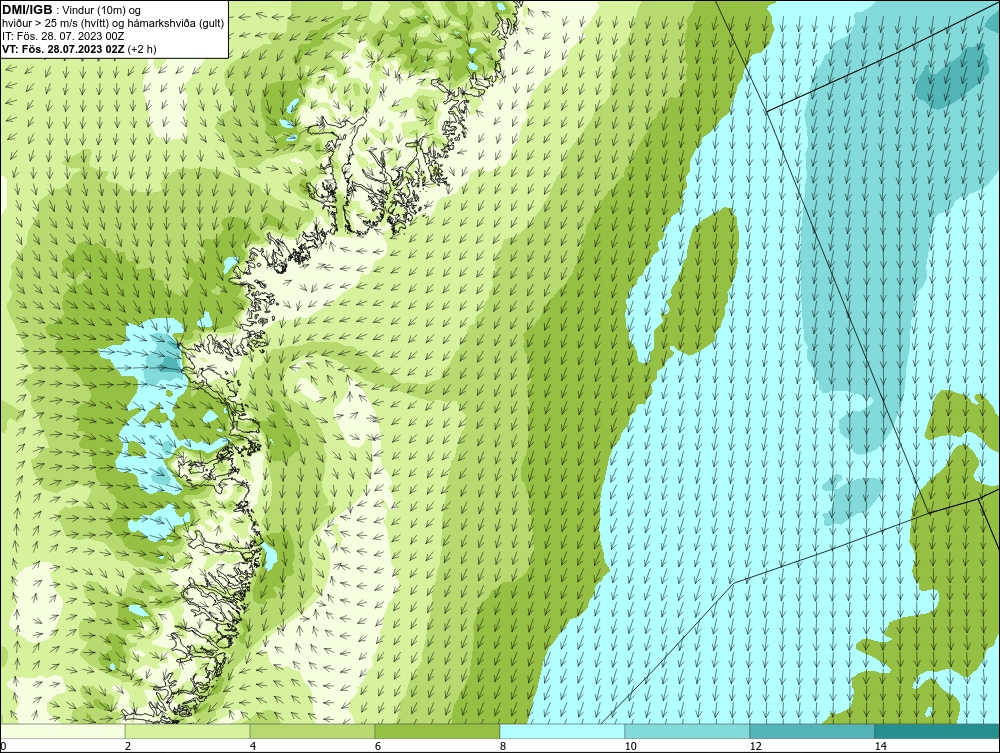Click legend tick label '2'

pyautogui.click(x=128, y=746)
